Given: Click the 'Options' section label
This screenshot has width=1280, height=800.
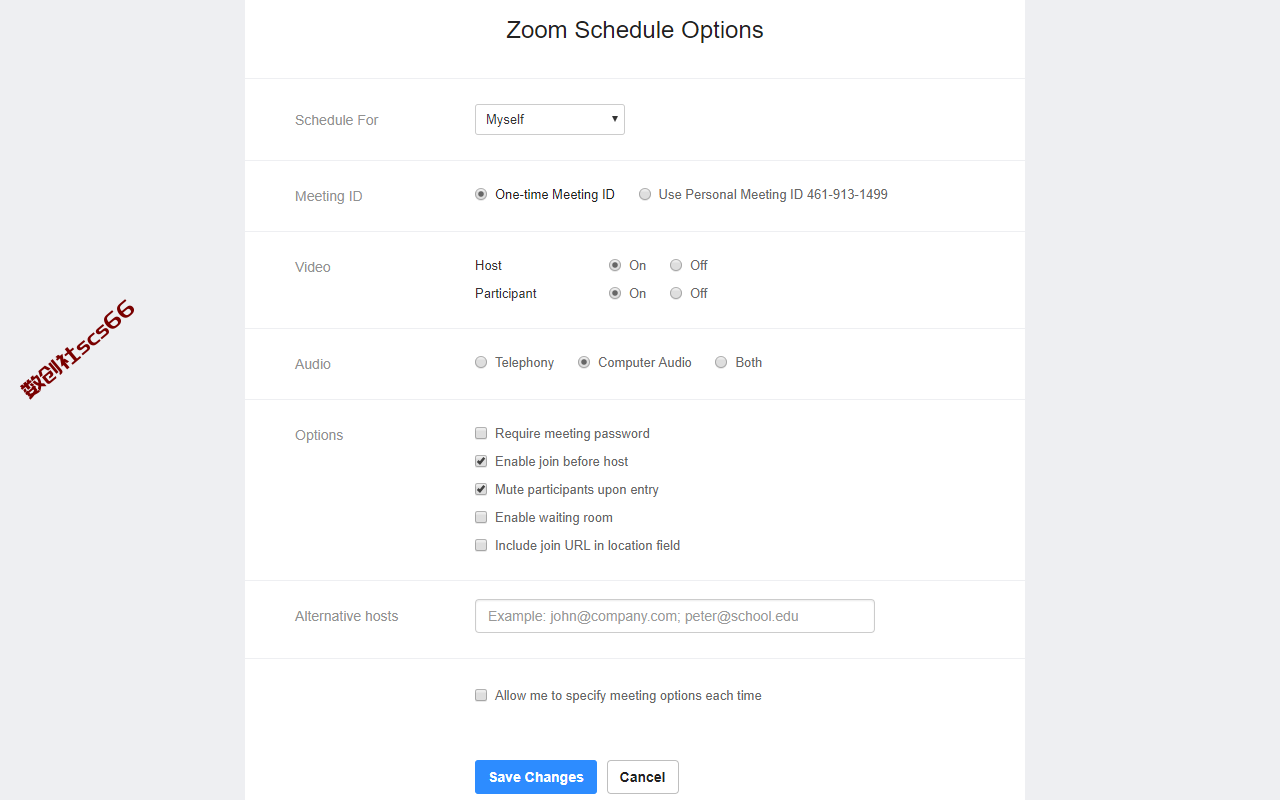Looking at the screenshot, I should 319,435.
